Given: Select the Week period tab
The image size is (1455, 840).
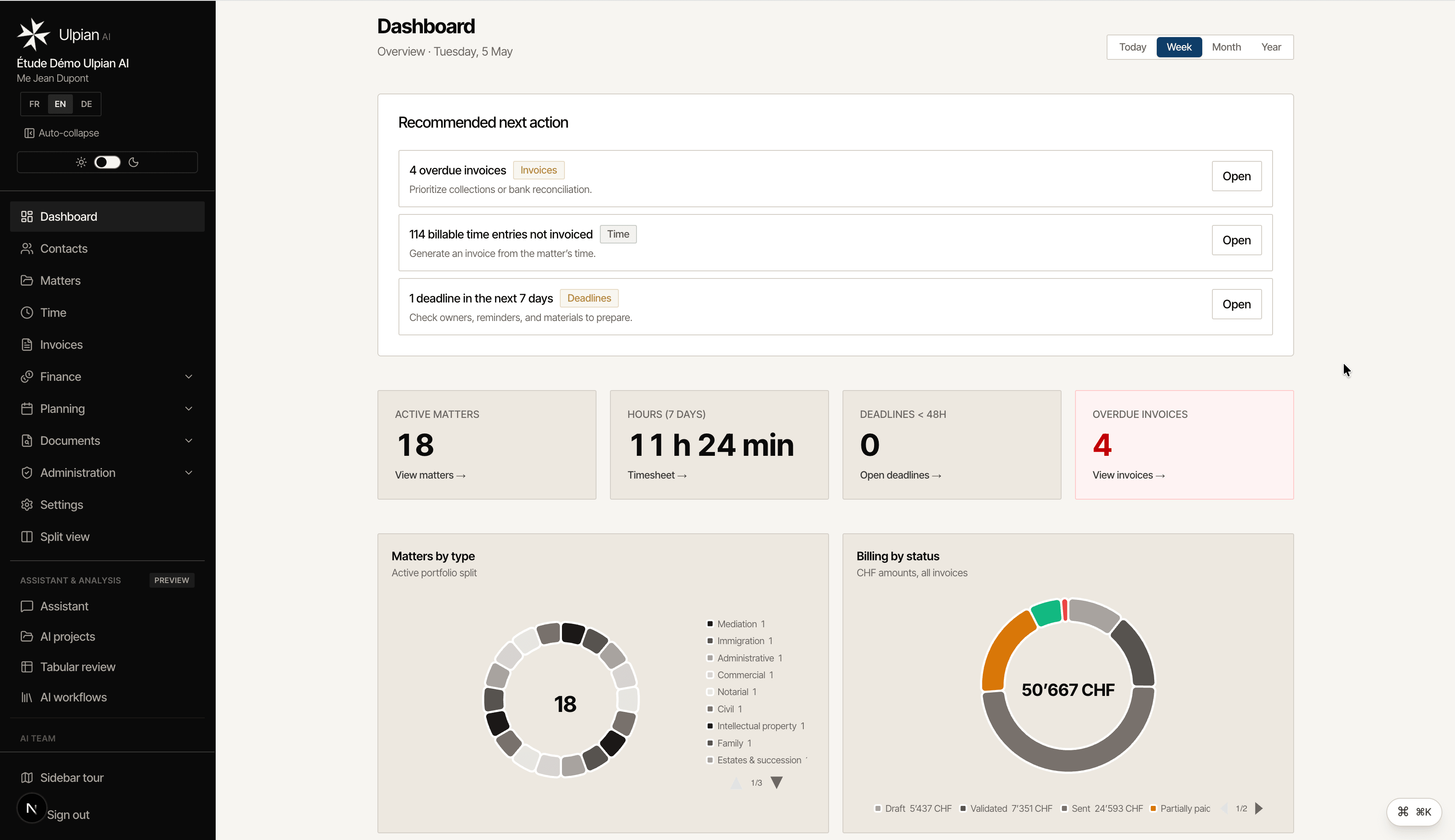Looking at the screenshot, I should pos(1179,47).
